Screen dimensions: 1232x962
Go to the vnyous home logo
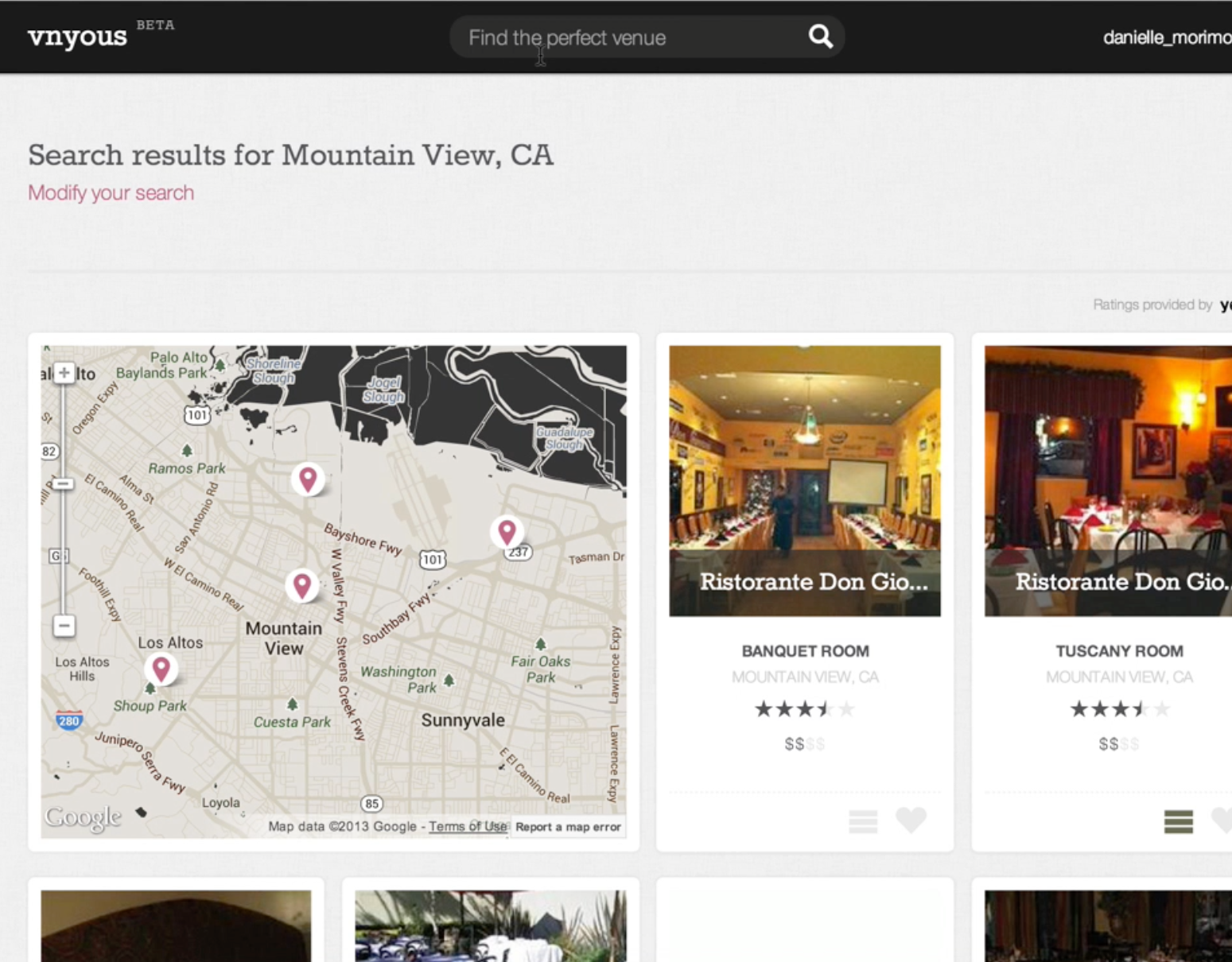click(77, 37)
